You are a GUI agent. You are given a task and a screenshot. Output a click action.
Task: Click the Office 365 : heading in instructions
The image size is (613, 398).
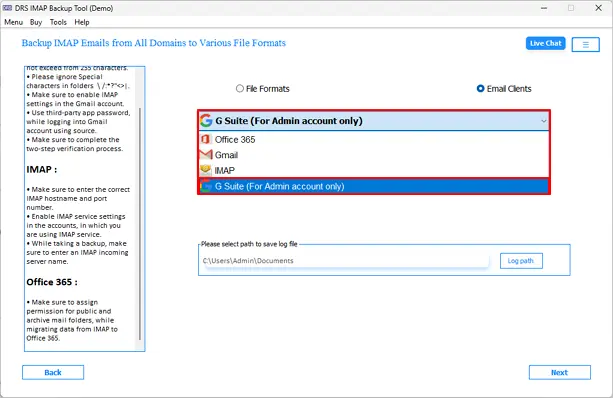pos(52,282)
